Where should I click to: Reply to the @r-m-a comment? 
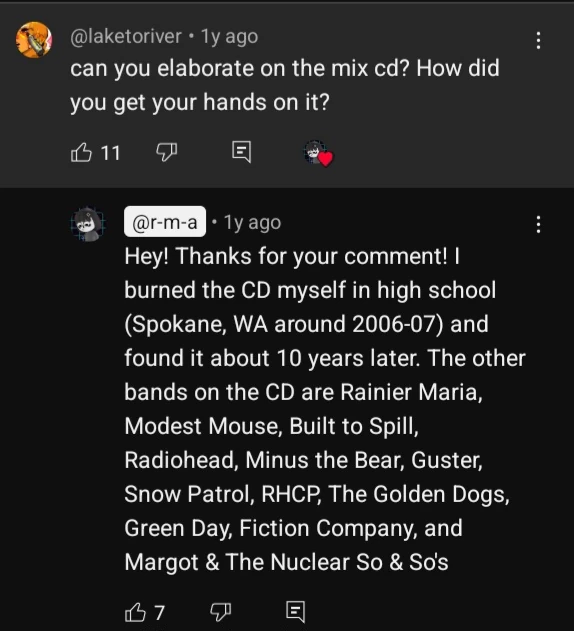coord(295,612)
